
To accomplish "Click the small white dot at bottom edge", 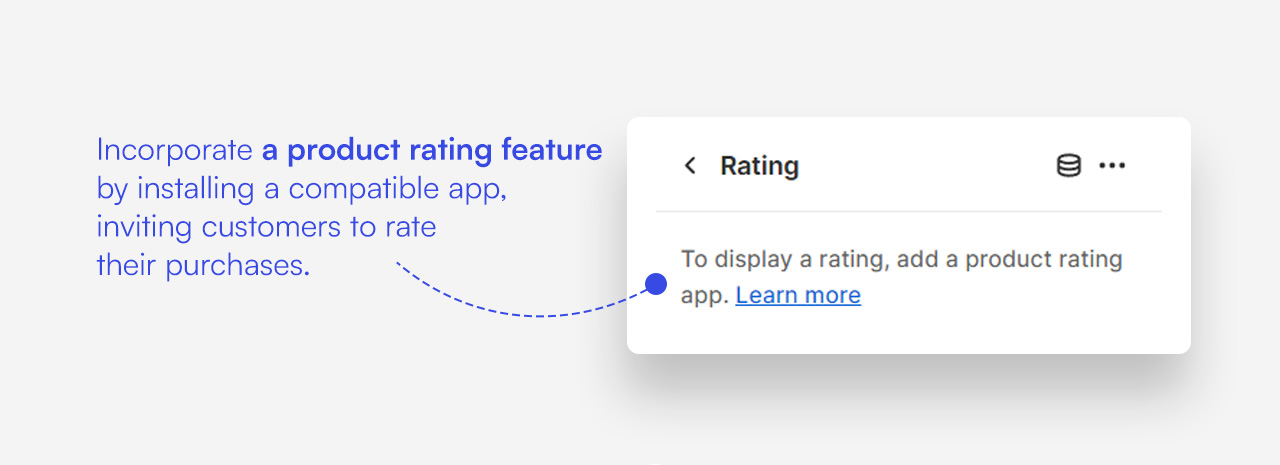I will click(x=655, y=463).
